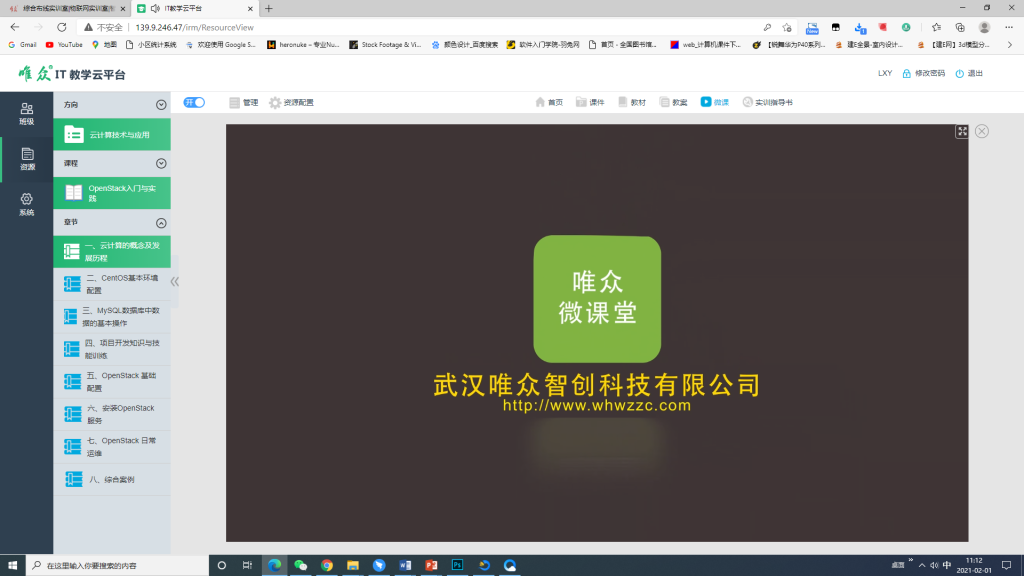
Task: Select chapter 七、OpenStack 日常运维
Action: click(112, 447)
